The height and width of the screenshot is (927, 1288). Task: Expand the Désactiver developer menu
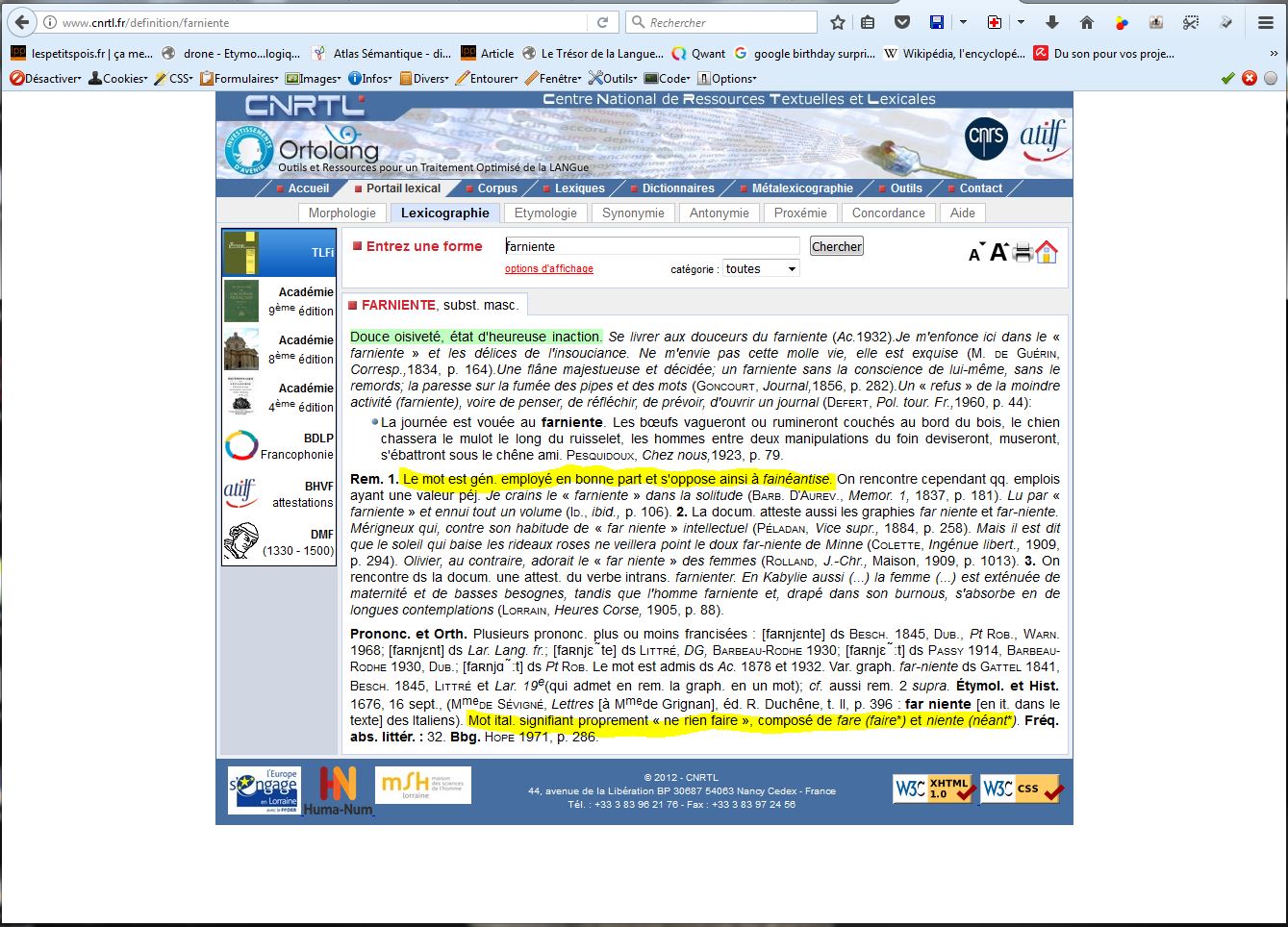point(46,79)
